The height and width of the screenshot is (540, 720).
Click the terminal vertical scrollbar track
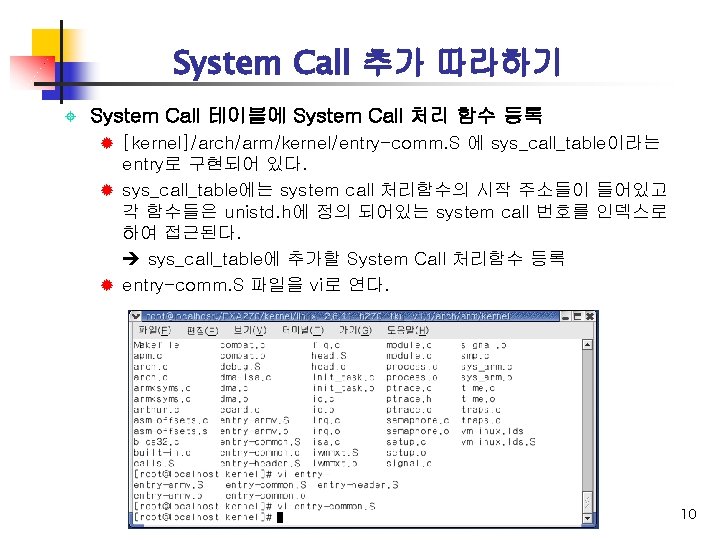(587, 420)
